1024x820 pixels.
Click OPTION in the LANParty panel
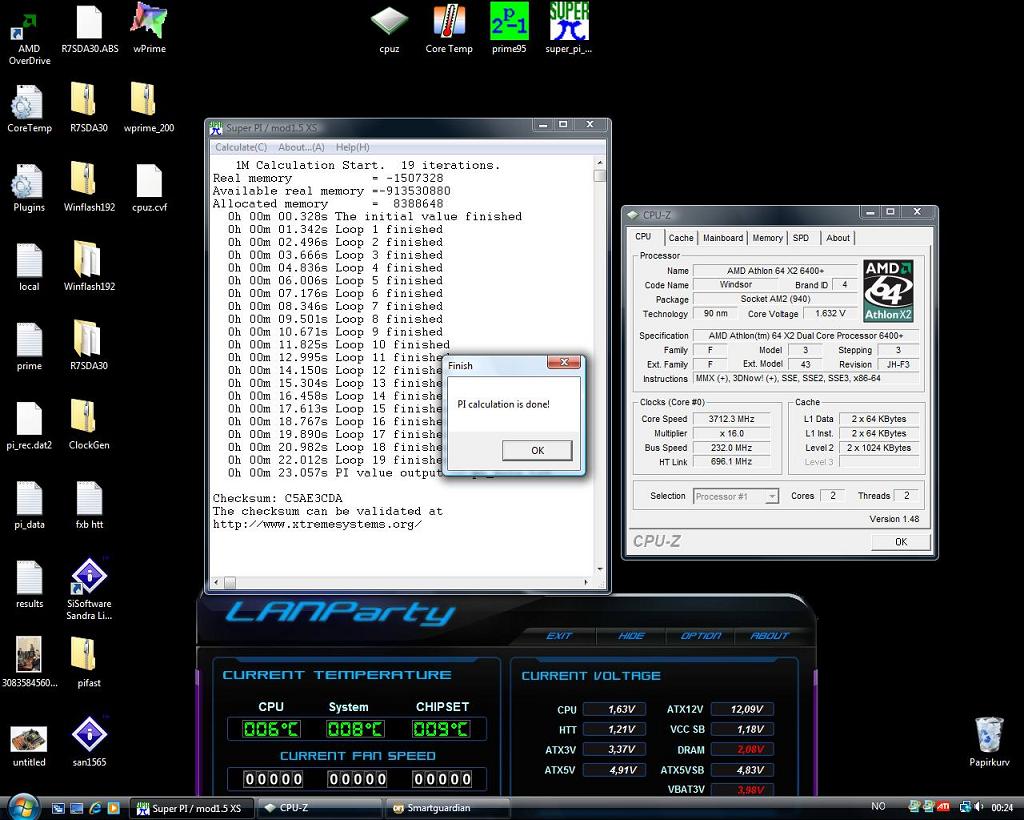pos(701,636)
